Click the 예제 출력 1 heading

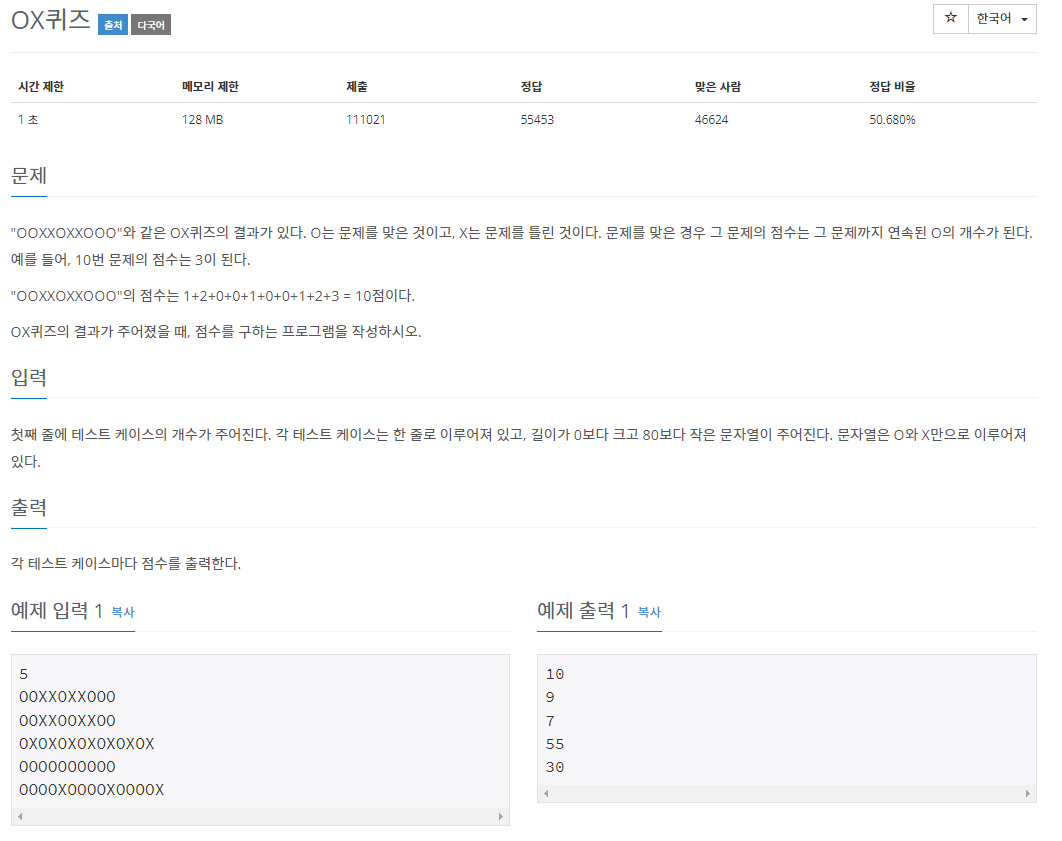pos(583,611)
